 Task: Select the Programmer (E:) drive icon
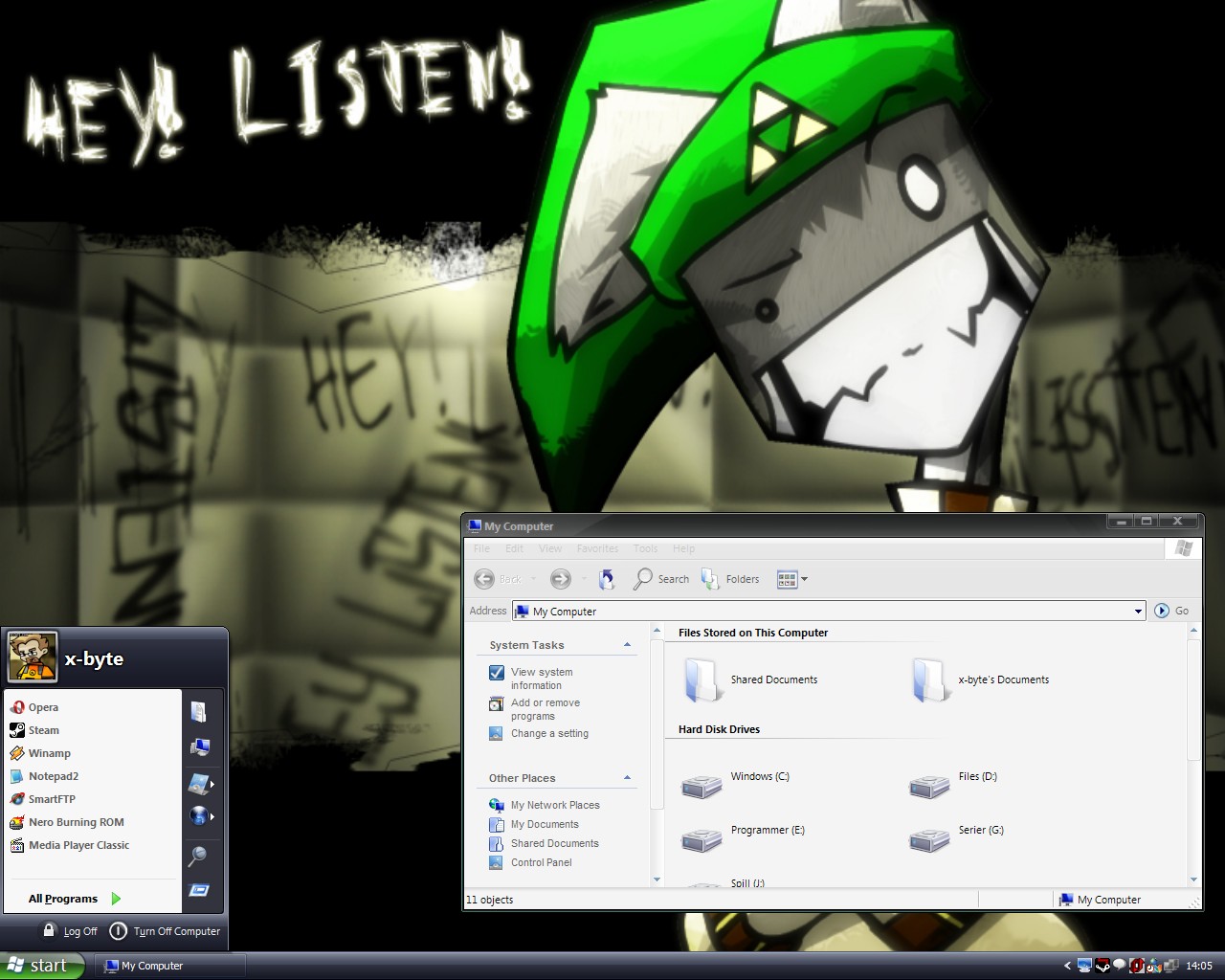[702, 839]
